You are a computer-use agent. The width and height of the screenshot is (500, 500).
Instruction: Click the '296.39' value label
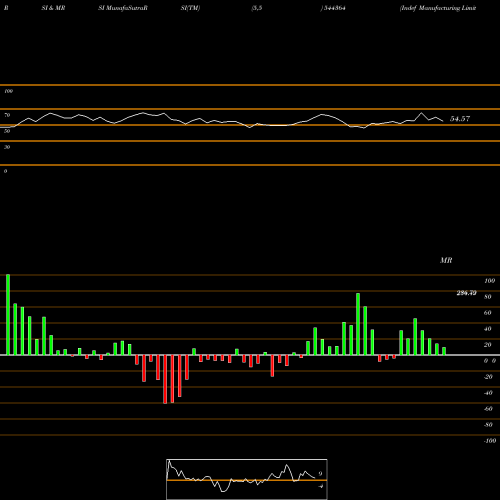coord(466,293)
